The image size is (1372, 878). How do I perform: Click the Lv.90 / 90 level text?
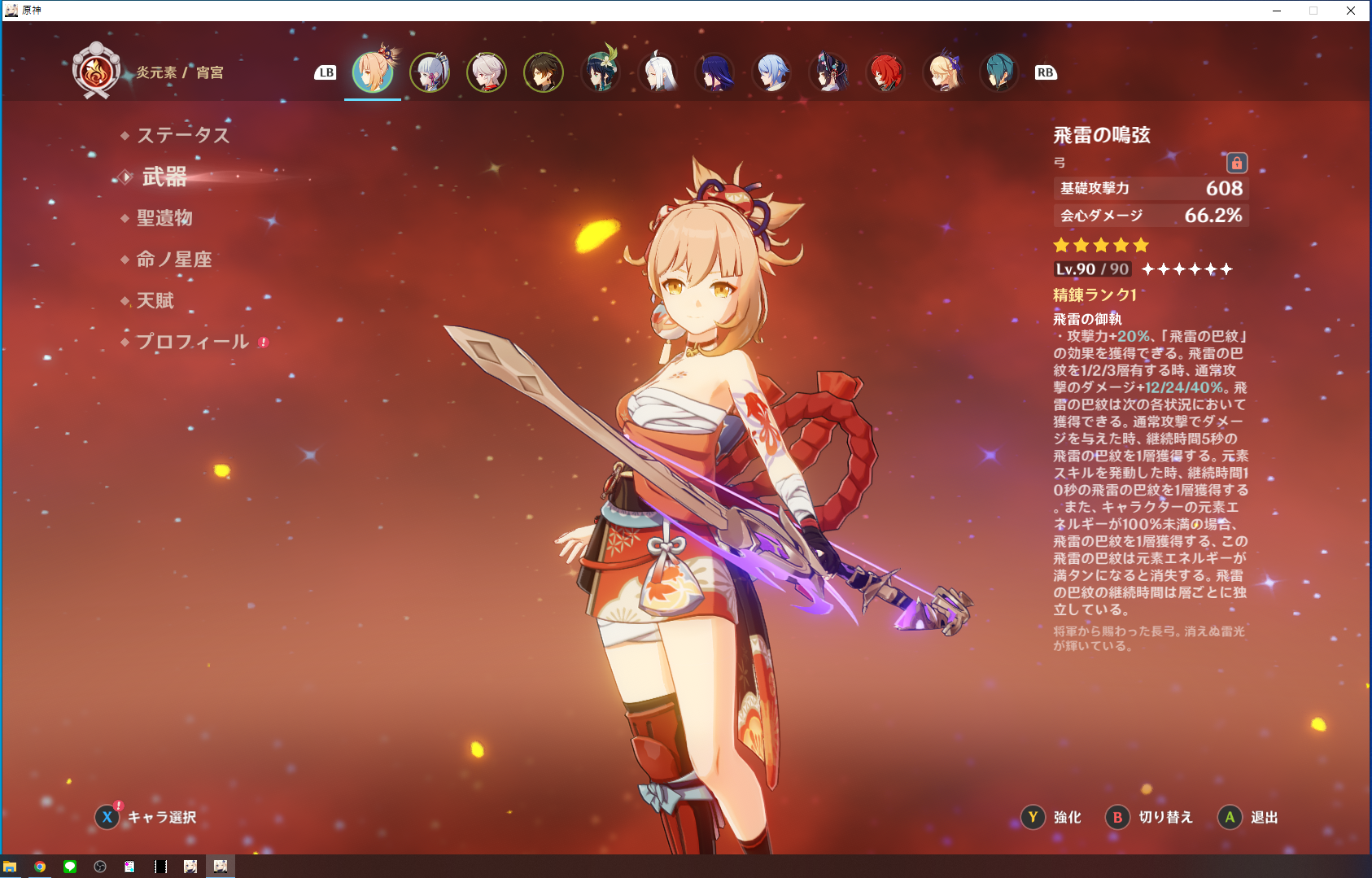point(1092,269)
